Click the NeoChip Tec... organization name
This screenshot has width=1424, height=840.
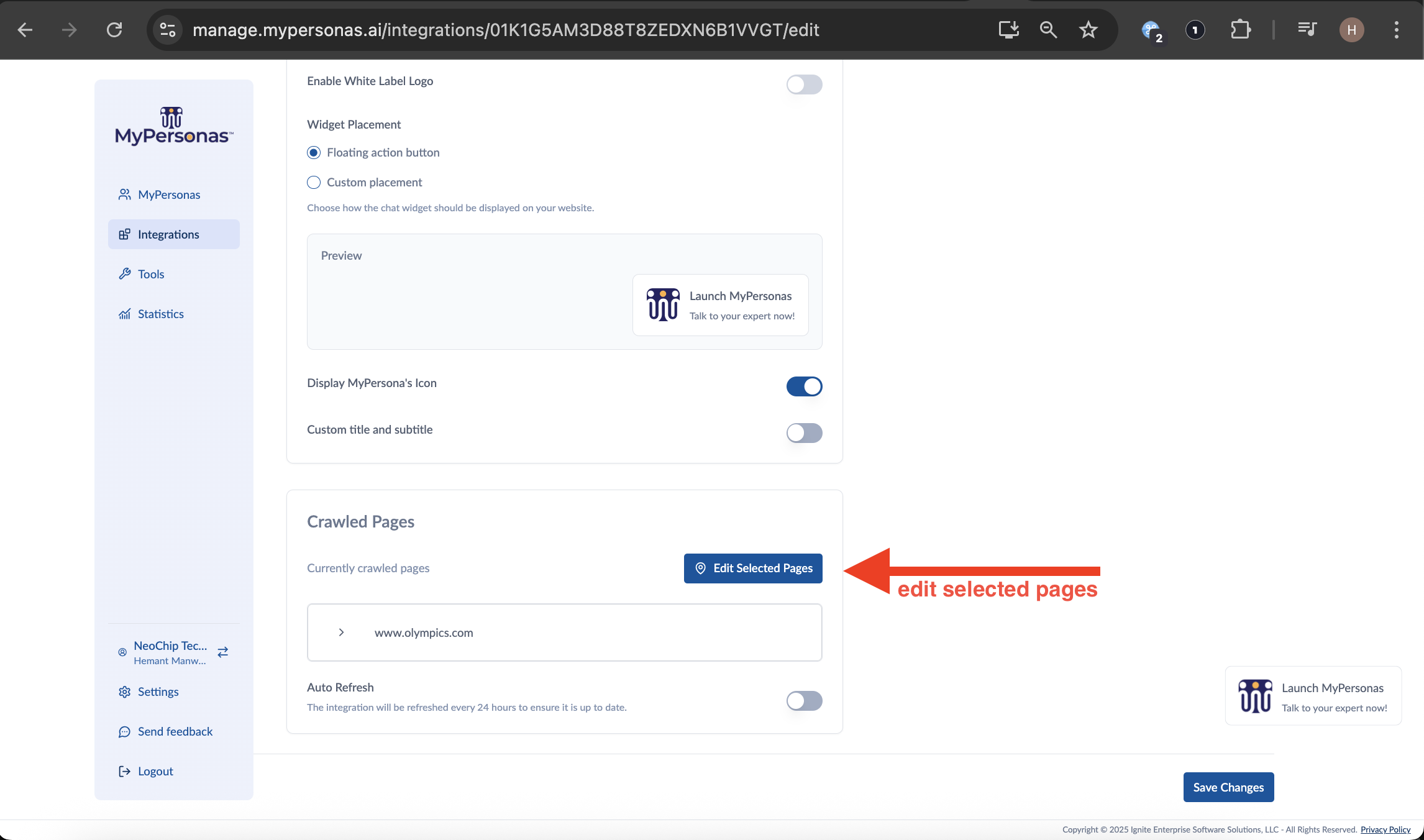point(170,646)
